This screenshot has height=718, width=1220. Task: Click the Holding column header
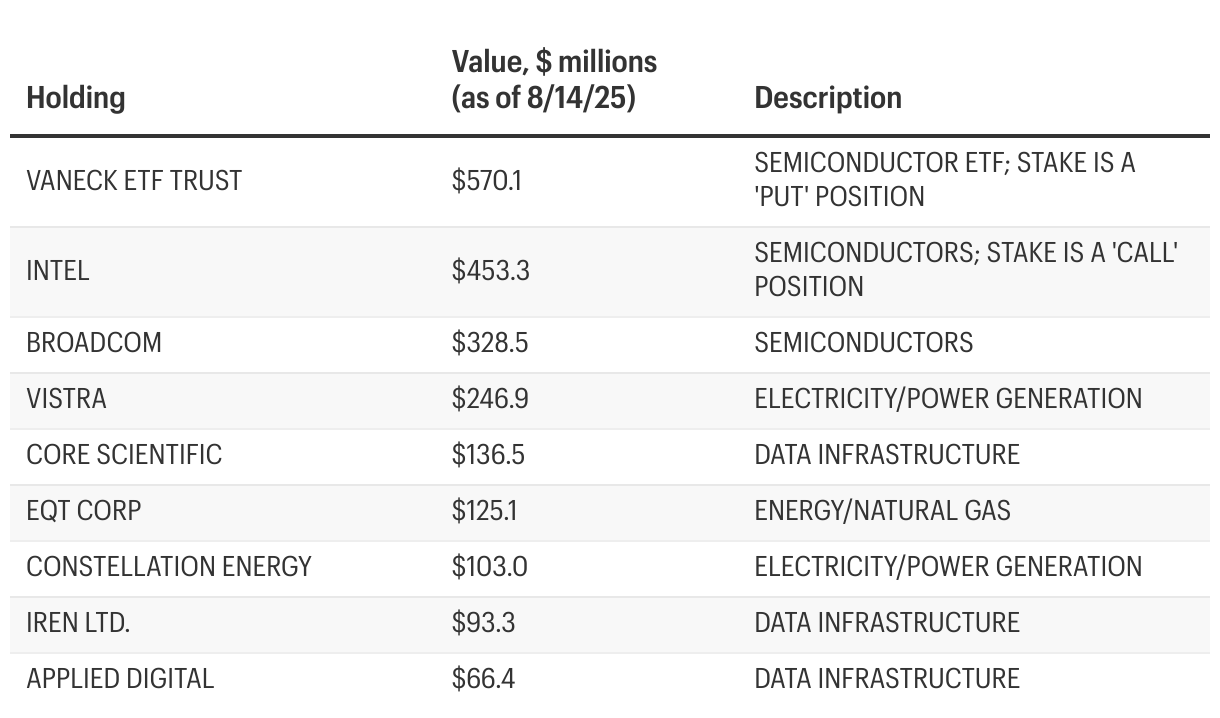pyautogui.click(x=76, y=98)
